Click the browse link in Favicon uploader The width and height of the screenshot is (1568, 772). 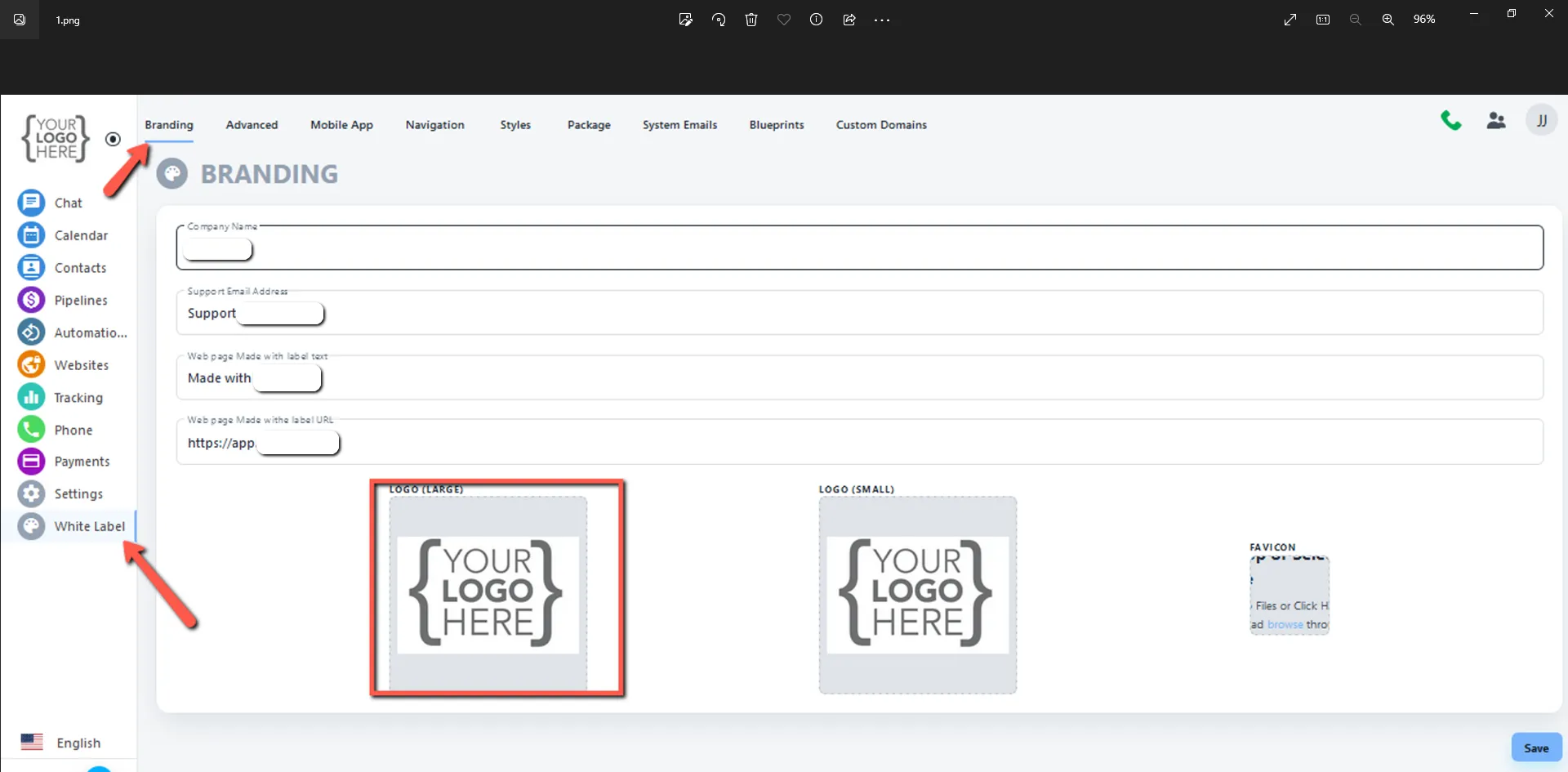point(1285,625)
